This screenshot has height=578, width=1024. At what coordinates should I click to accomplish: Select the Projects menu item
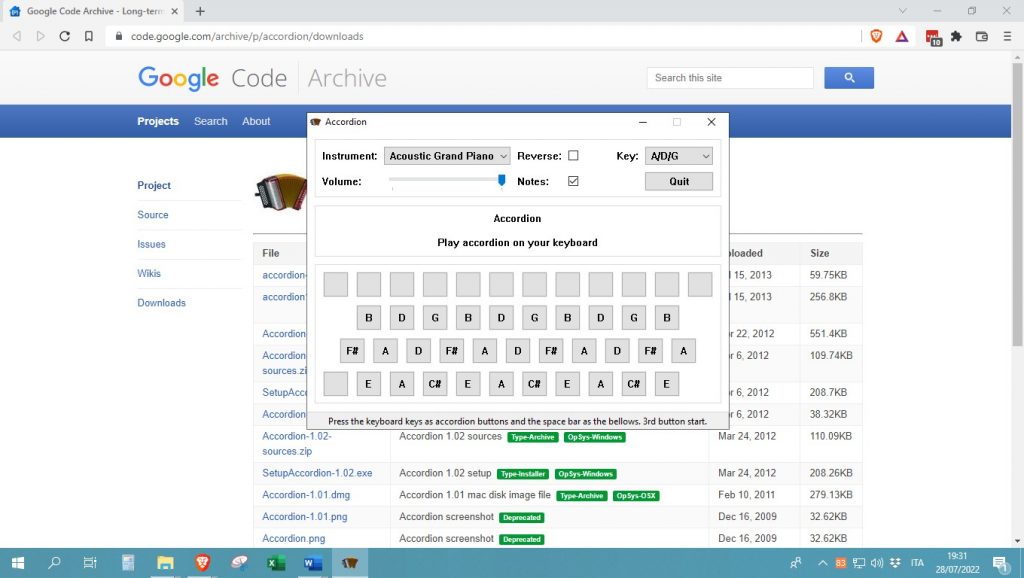point(157,121)
